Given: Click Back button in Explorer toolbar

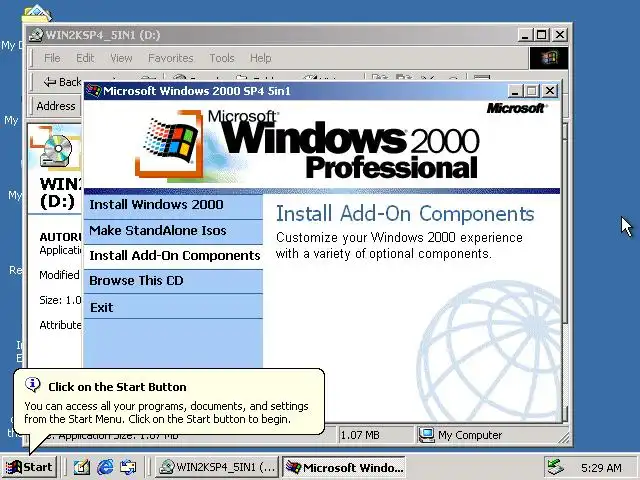Looking at the screenshot, I should click(x=62, y=82).
